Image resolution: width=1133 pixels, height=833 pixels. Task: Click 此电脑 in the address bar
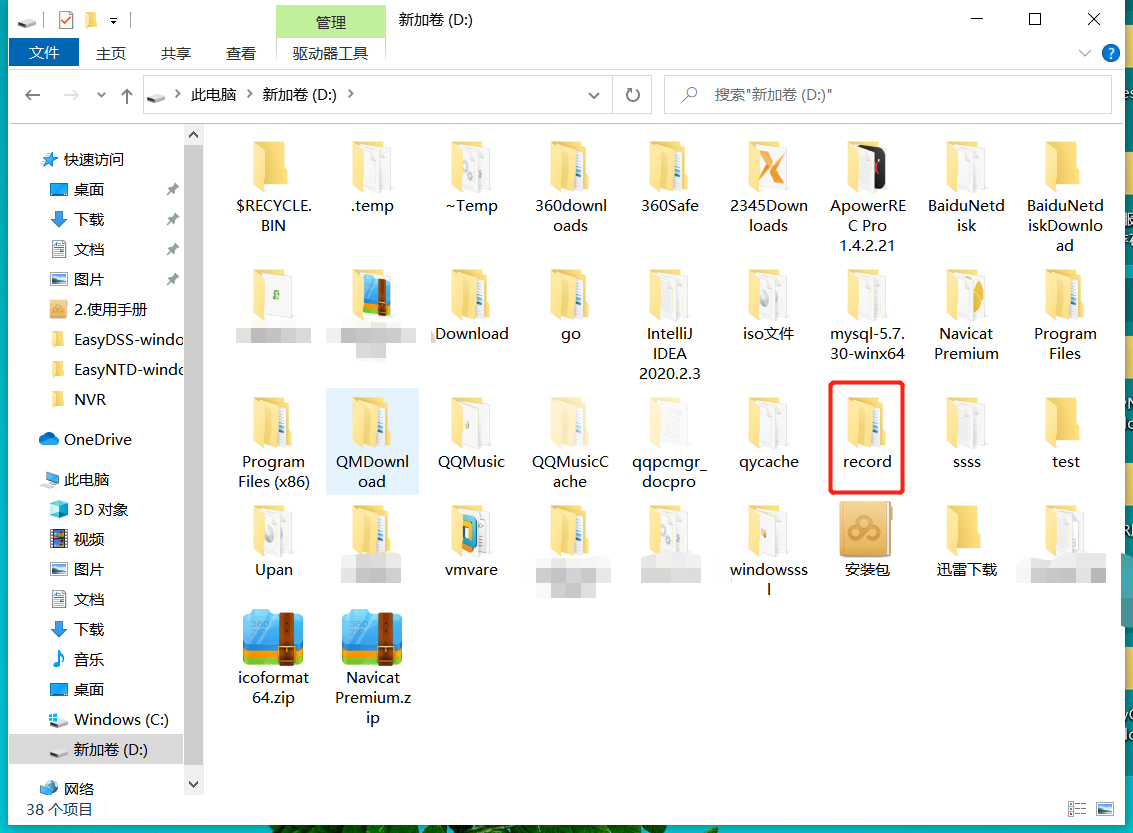(213, 95)
